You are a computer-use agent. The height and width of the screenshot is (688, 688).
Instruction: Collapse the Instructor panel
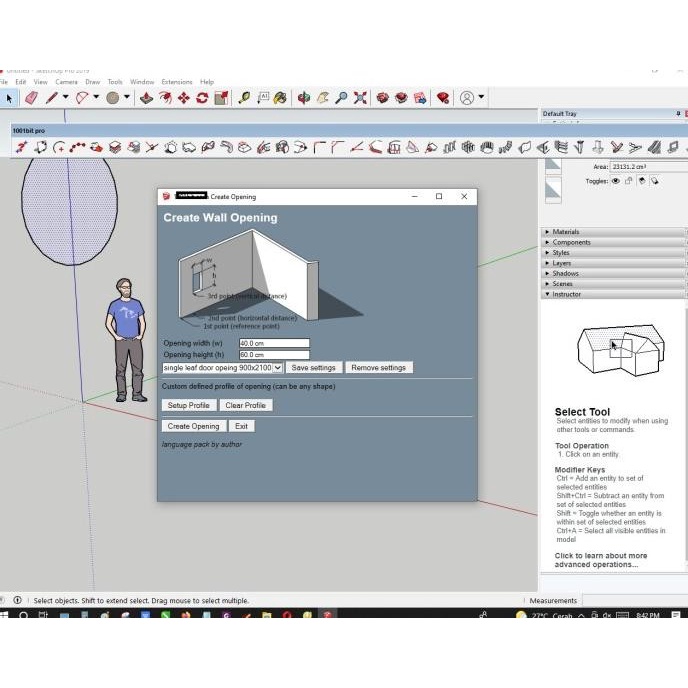click(x=566, y=294)
